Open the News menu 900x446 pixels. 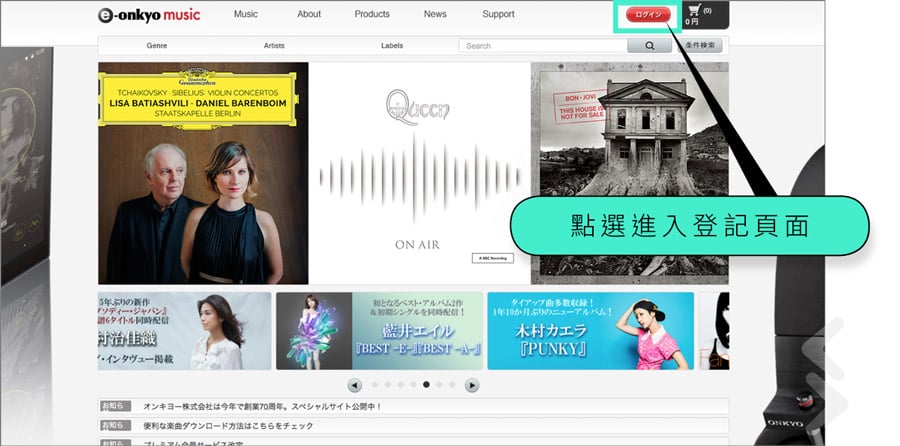(x=435, y=14)
